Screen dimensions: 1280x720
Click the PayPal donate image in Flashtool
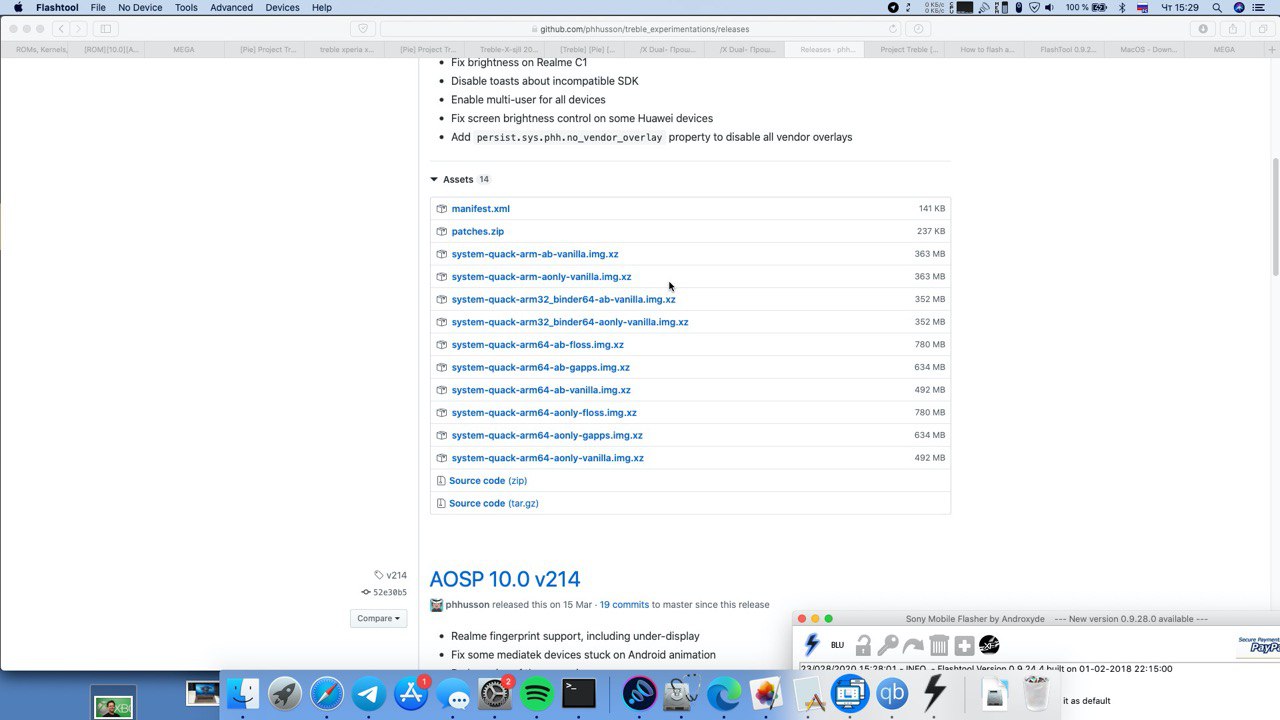click(x=1259, y=646)
